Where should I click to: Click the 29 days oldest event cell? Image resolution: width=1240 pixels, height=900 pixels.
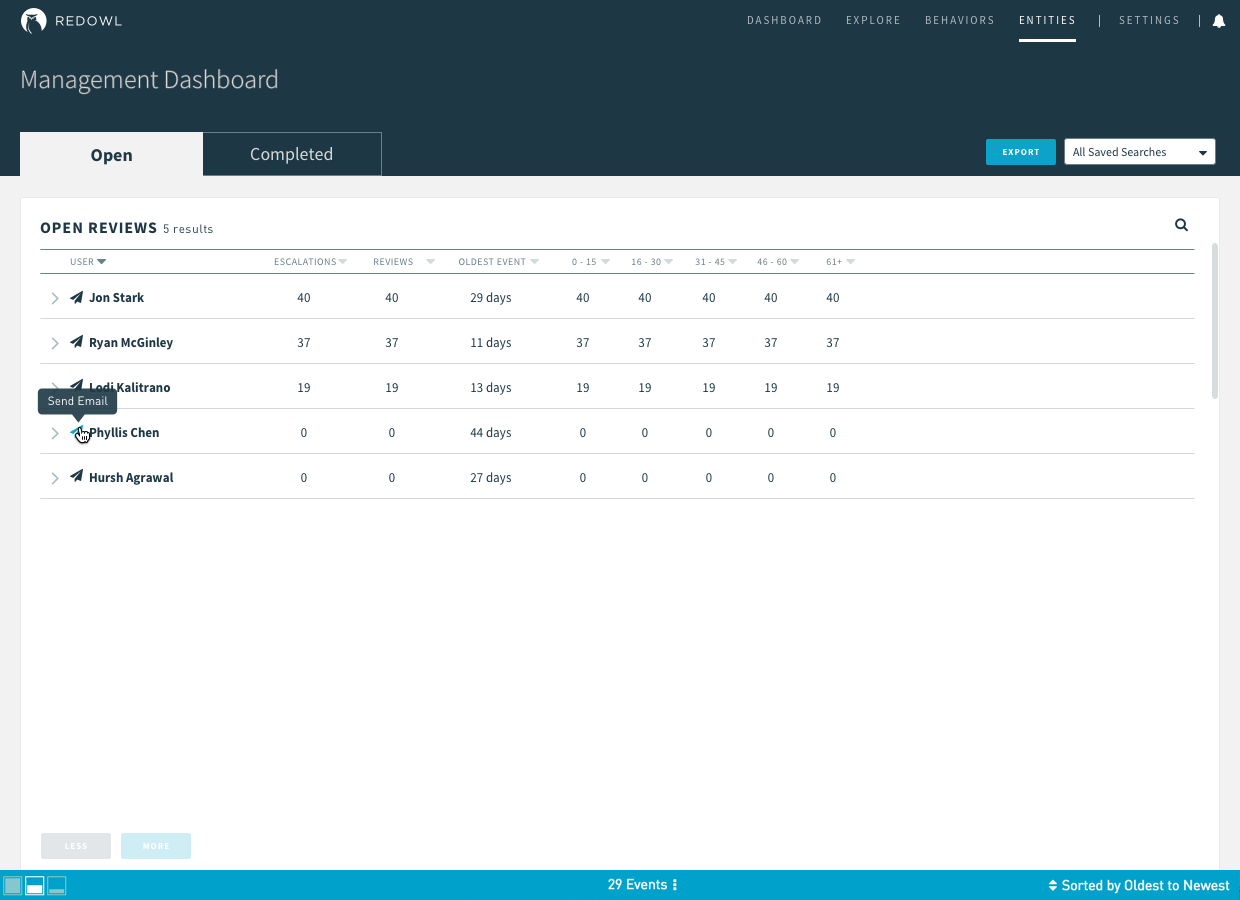tap(491, 298)
